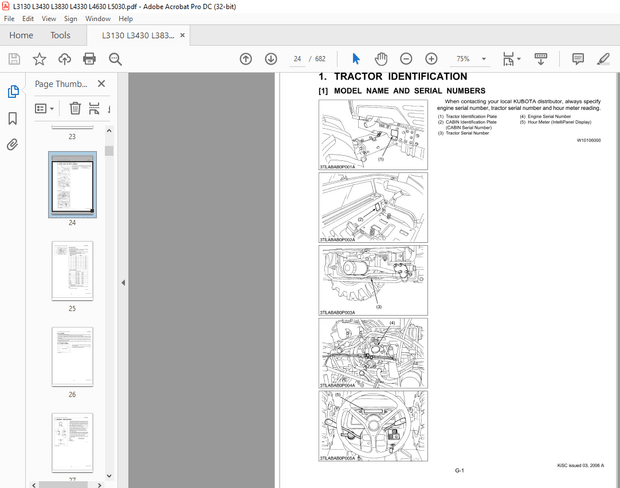This screenshot has width=620, height=488.
Task: Open the fit page display options icon
Action: pyautogui.click(x=508, y=59)
